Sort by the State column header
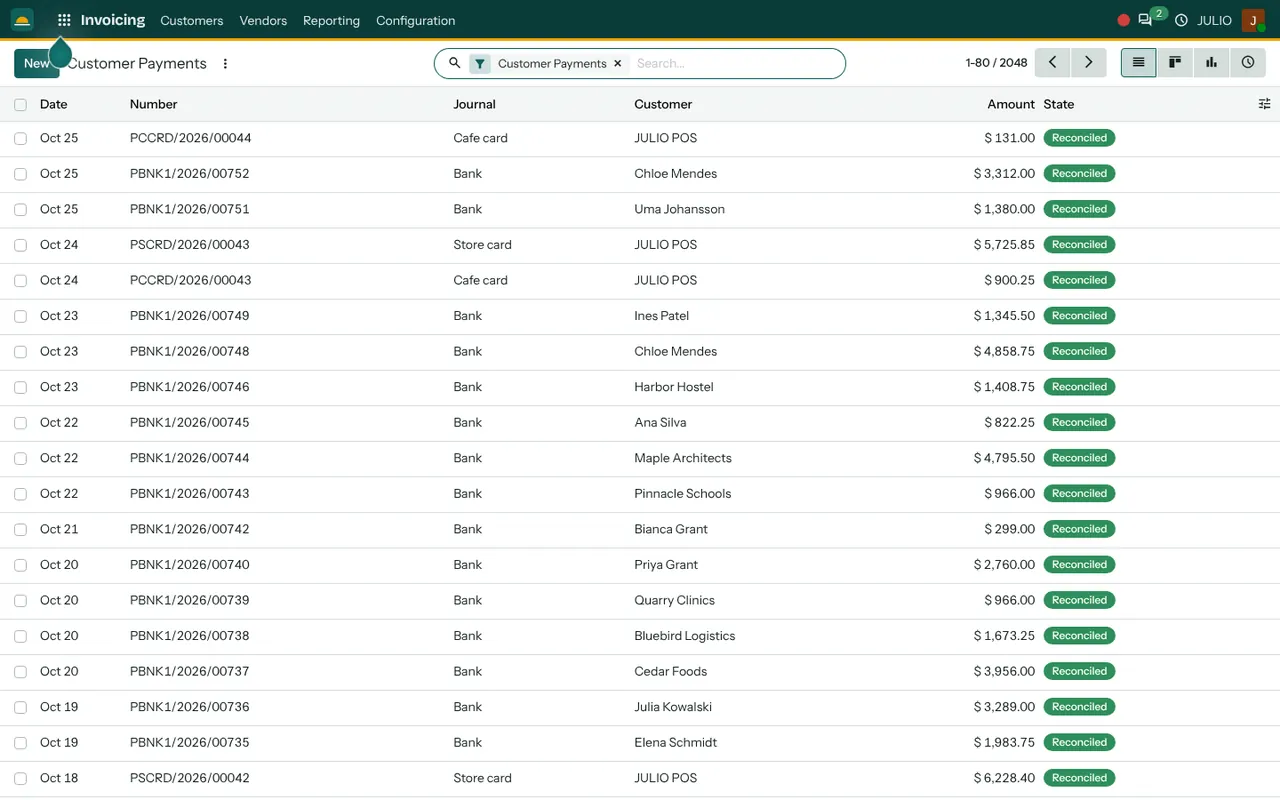The height and width of the screenshot is (800, 1280). (1059, 104)
